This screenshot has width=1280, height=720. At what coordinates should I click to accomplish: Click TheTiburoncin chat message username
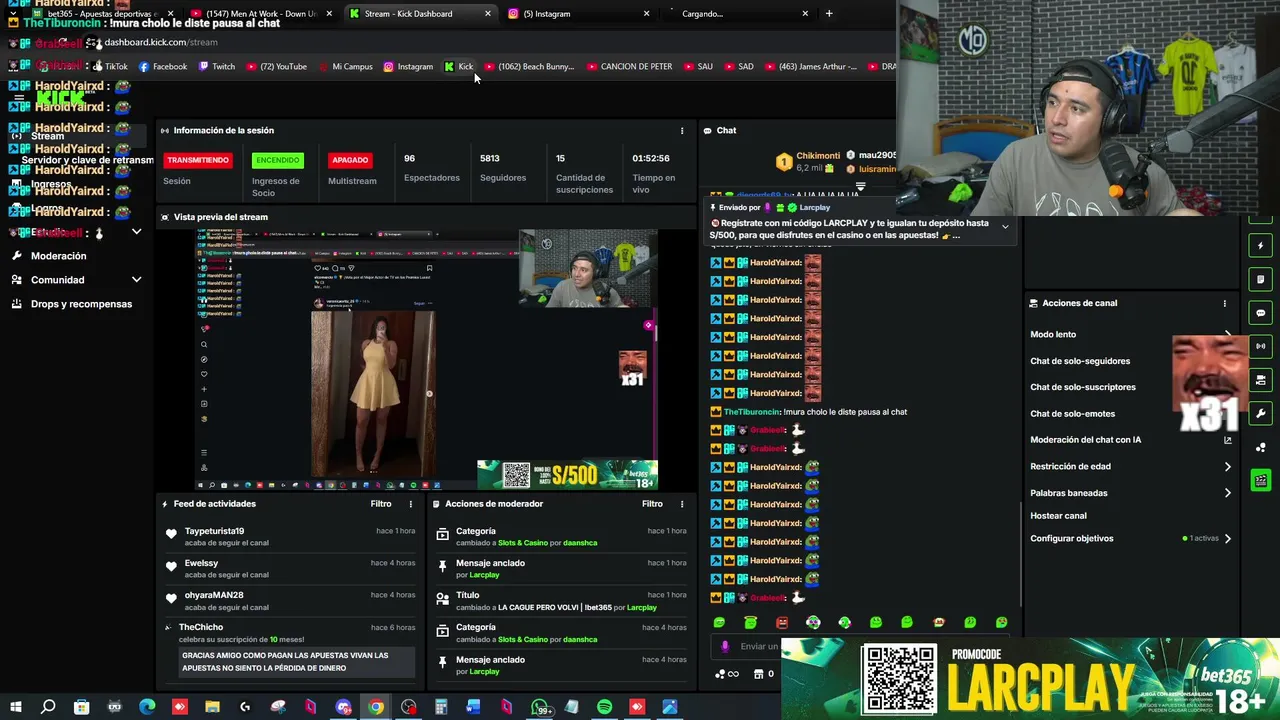pos(751,412)
